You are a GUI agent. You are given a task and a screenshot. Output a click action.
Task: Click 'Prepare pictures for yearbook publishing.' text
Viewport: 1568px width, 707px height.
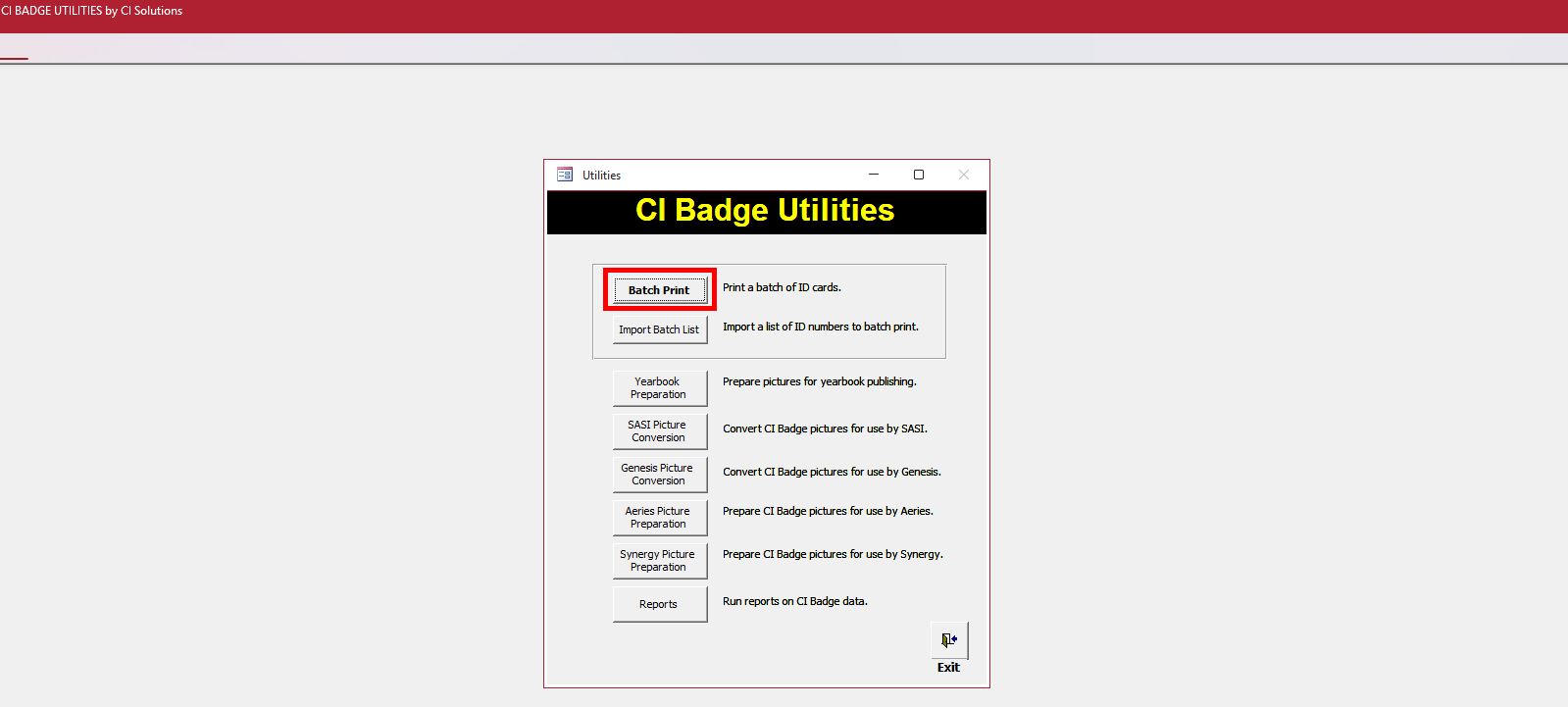pos(820,381)
